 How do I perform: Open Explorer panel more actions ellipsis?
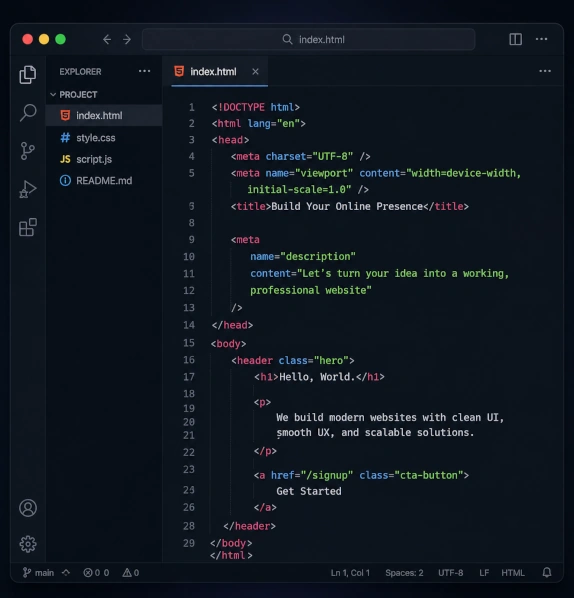pyautogui.click(x=145, y=71)
